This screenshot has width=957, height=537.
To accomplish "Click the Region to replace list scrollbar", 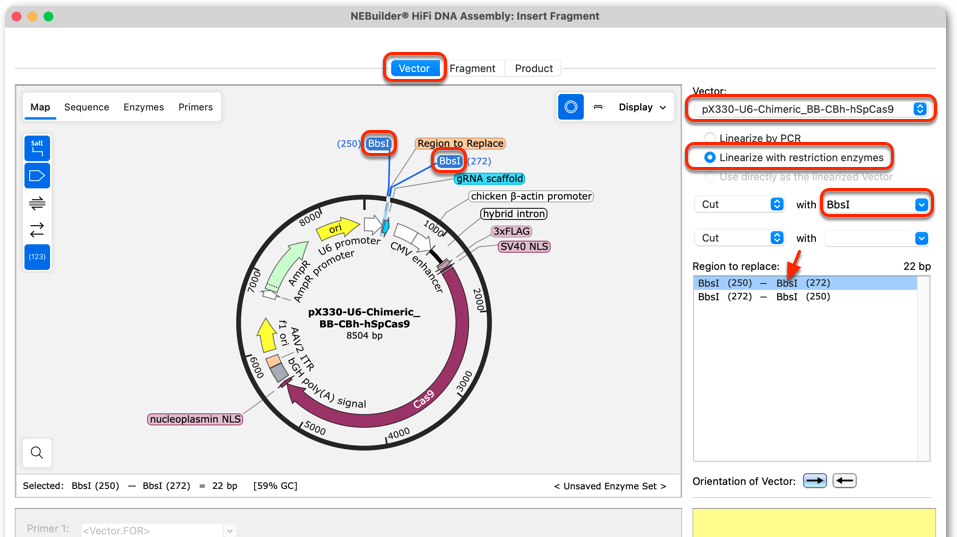I will click(x=923, y=369).
